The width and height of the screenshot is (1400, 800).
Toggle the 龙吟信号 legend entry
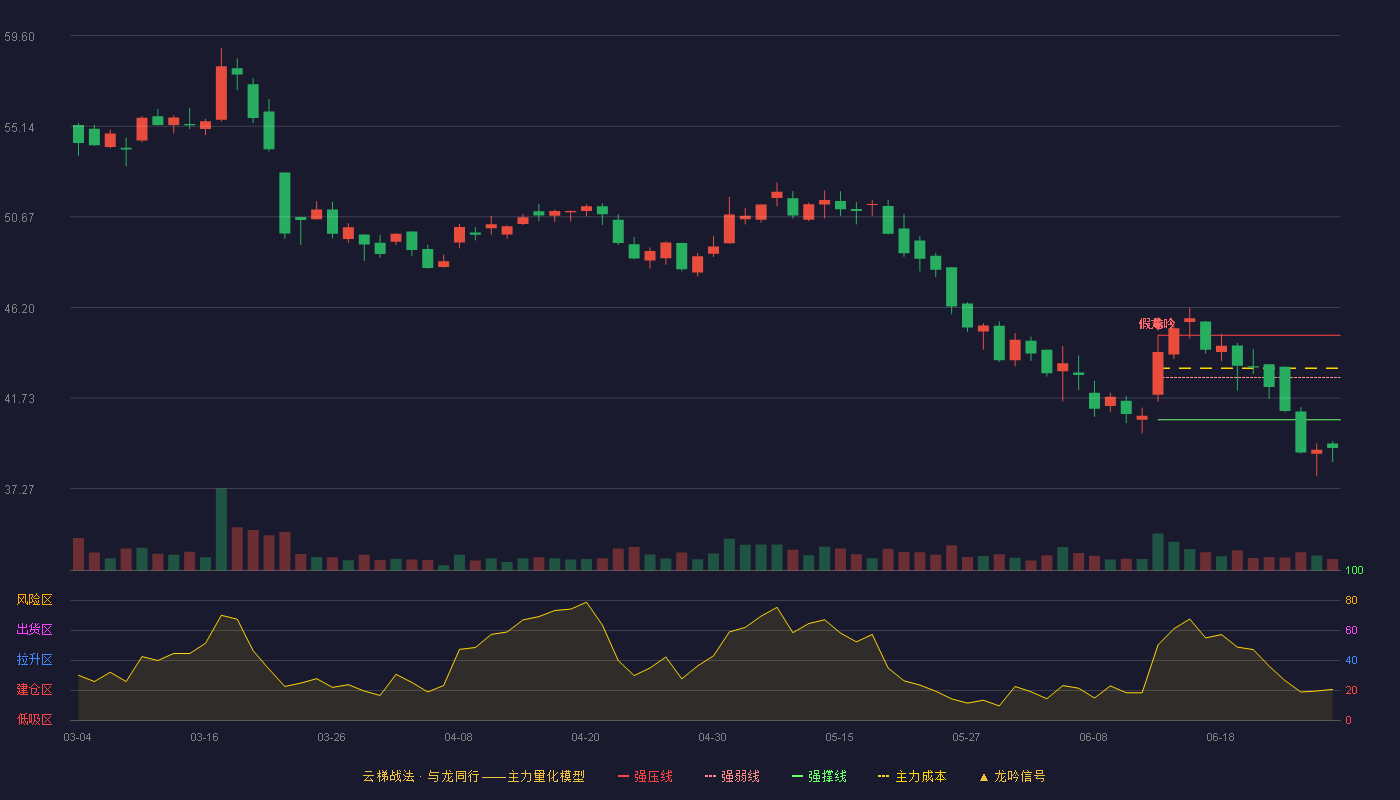[1012, 776]
